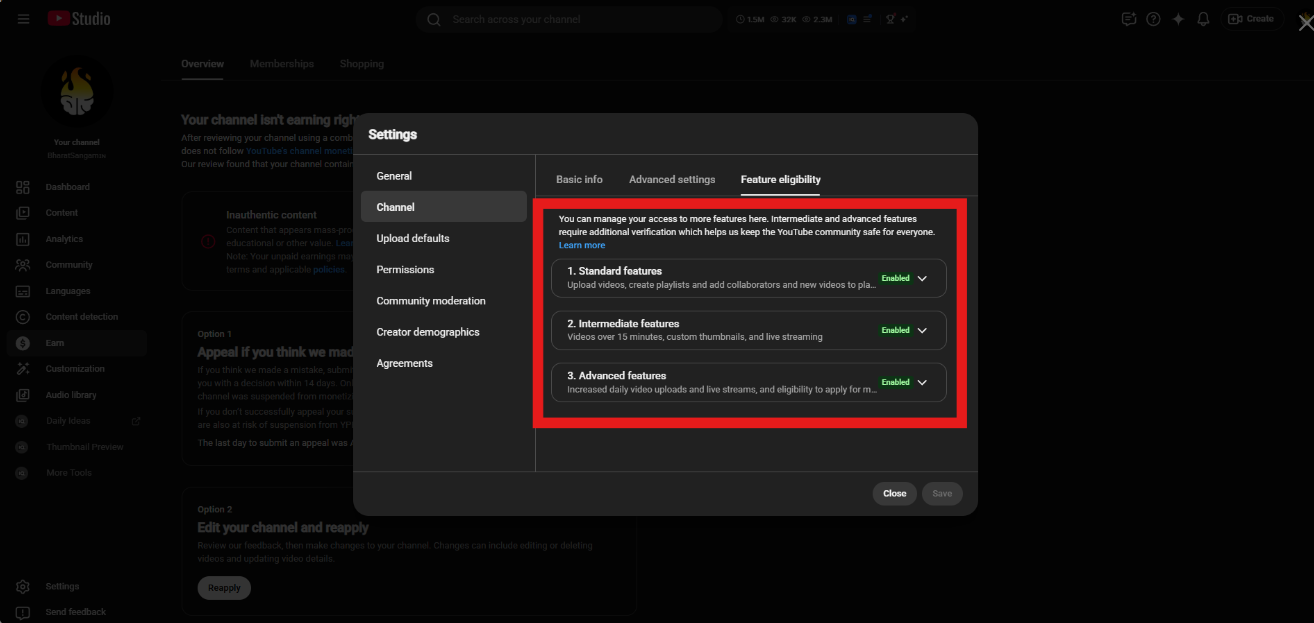
Task: Switch to the Advanced settings tab
Action: click(672, 180)
